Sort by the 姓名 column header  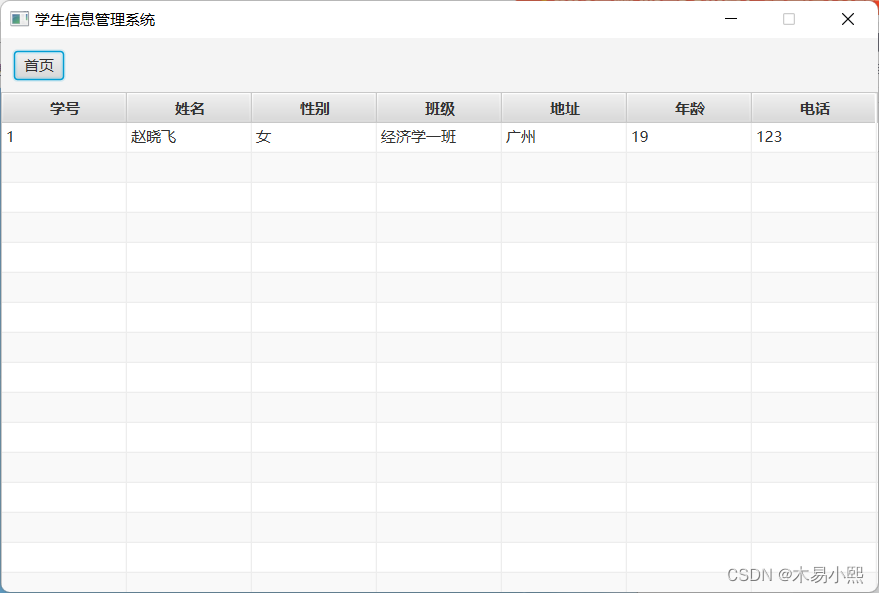189,108
